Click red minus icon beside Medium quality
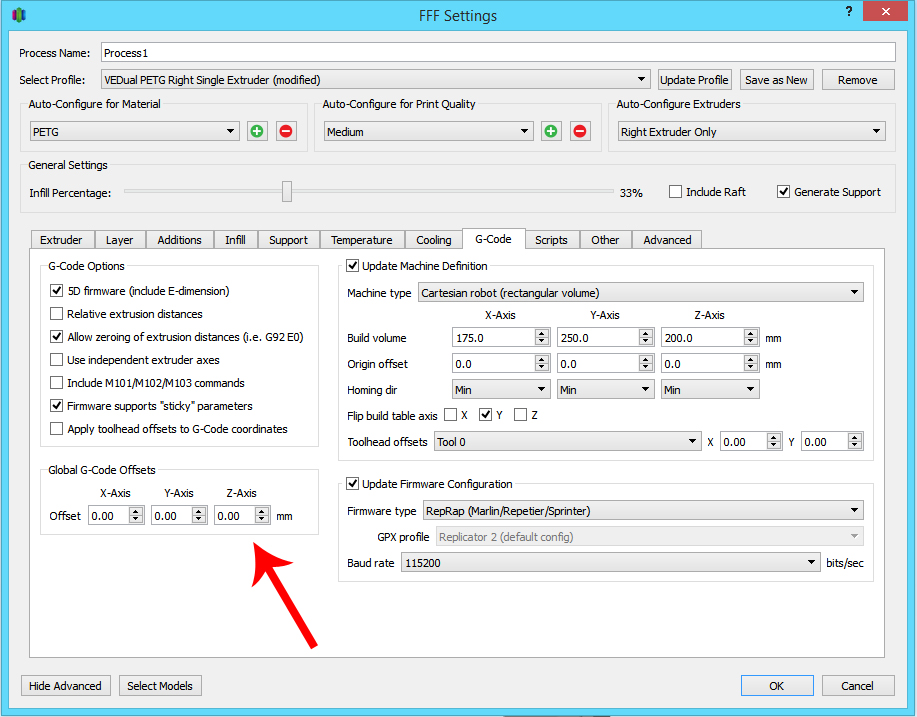The image size is (917, 717). pos(580,131)
